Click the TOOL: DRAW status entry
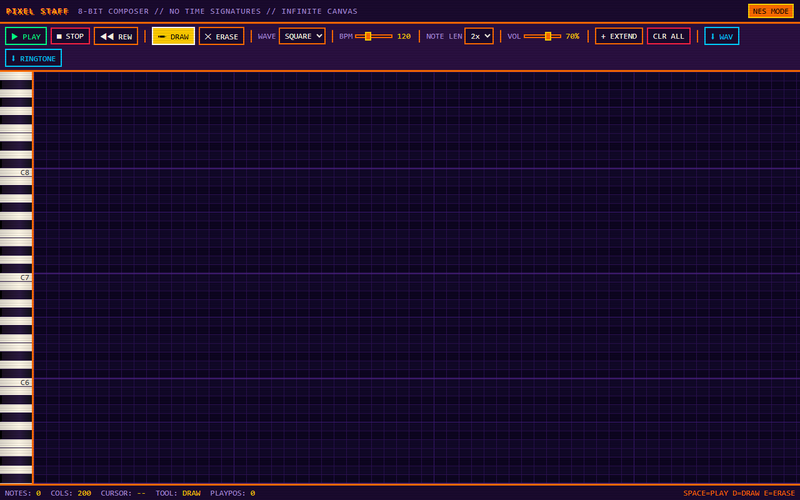The width and height of the screenshot is (800, 500). coord(178,493)
